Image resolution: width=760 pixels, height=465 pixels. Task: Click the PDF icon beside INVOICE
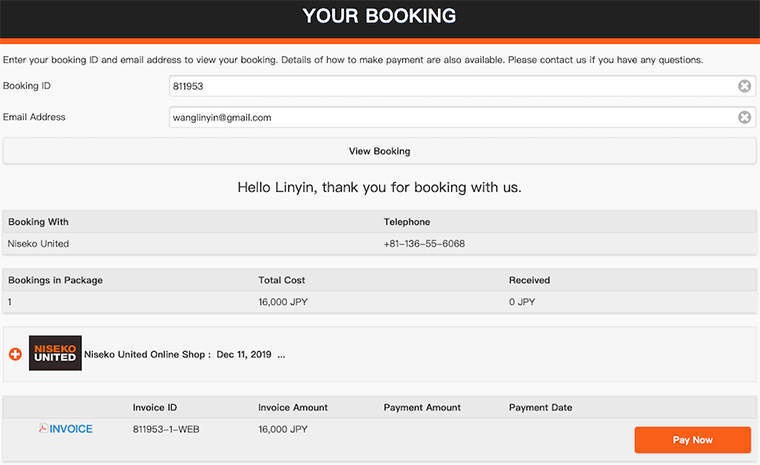[x=43, y=428]
